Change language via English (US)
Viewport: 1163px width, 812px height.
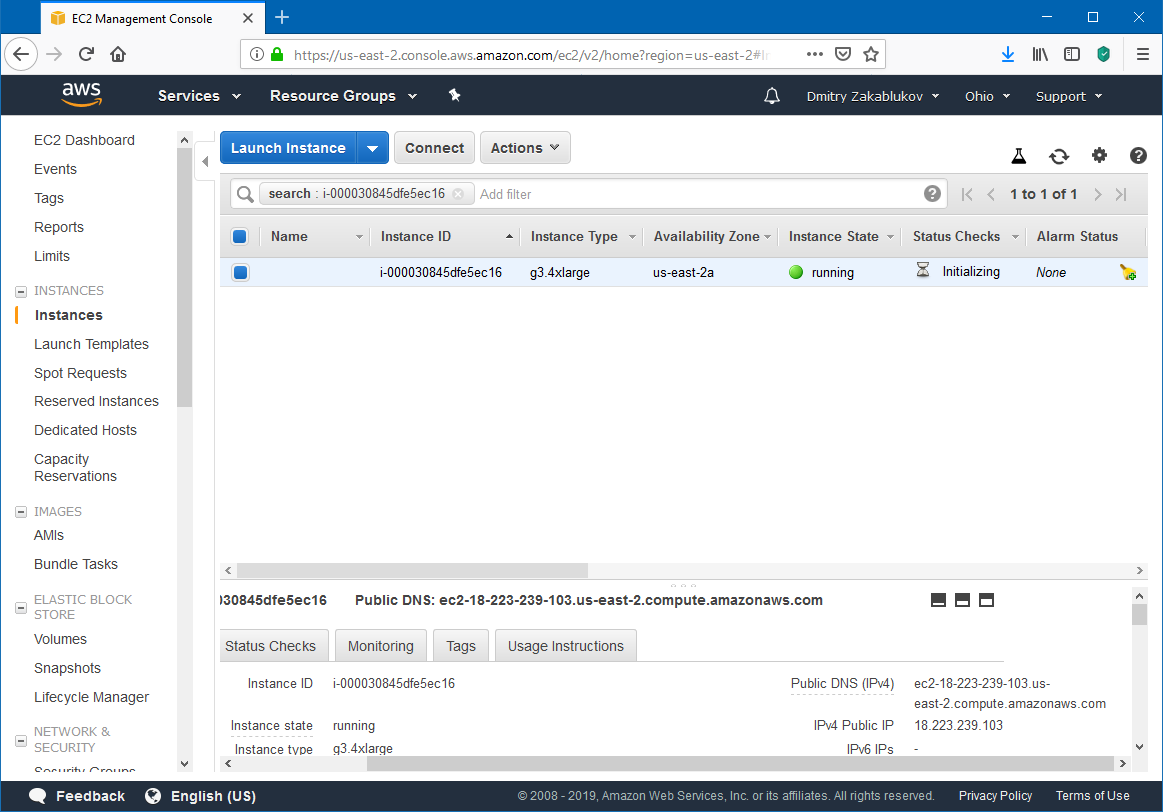coord(200,796)
